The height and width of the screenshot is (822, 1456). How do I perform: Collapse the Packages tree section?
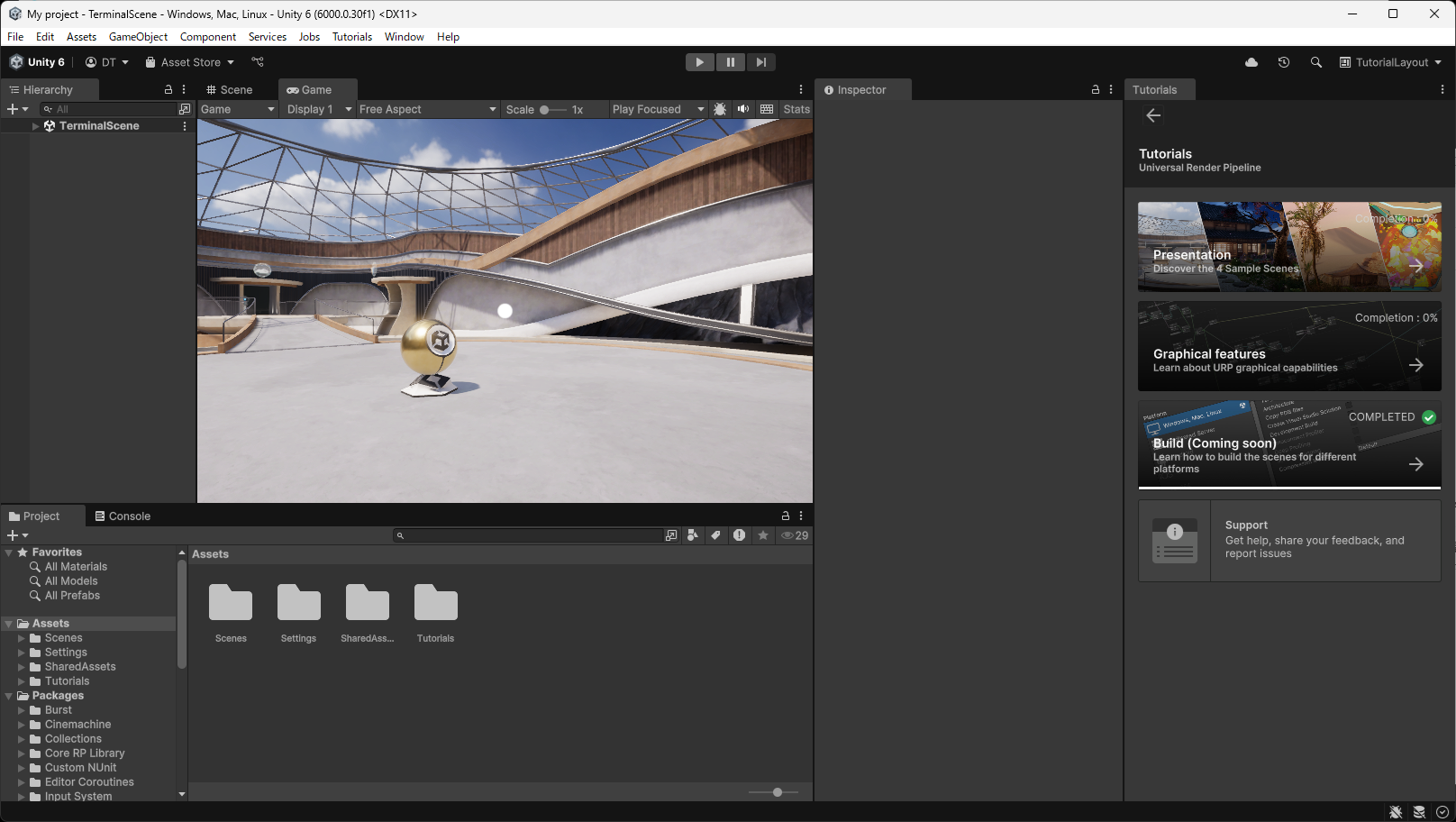pyautogui.click(x=9, y=696)
